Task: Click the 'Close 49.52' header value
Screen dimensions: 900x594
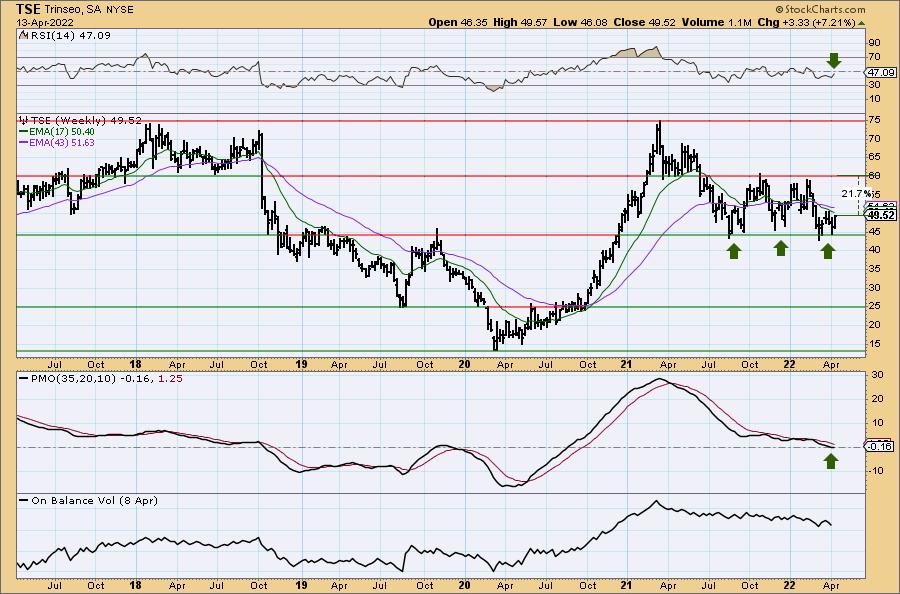Action: click(x=644, y=22)
